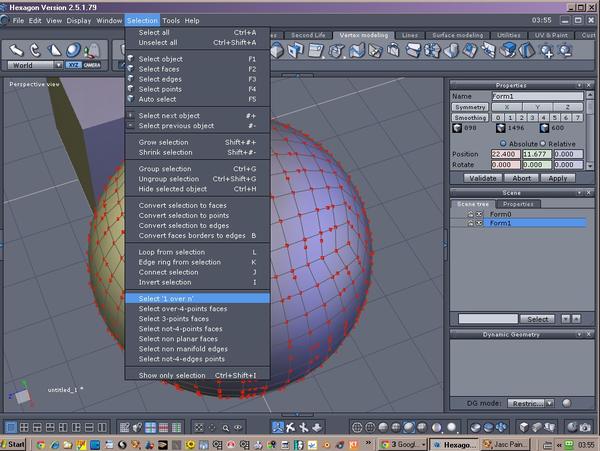The width and height of the screenshot is (600, 451).
Task: Select Form0 in the scene tree
Action: pyautogui.click(x=501, y=214)
